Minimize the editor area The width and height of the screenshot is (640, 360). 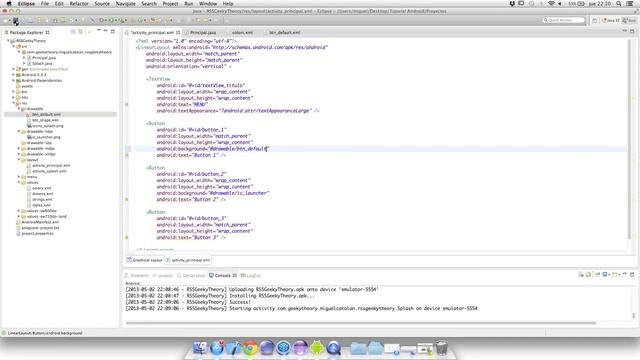click(624, 31)
